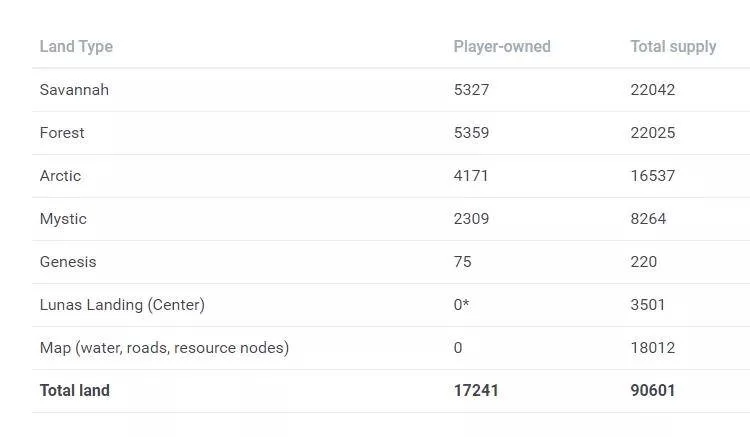Screen dimensions: 750x437
Task: Click total player-owned value 17241
Action: [476, 391]
